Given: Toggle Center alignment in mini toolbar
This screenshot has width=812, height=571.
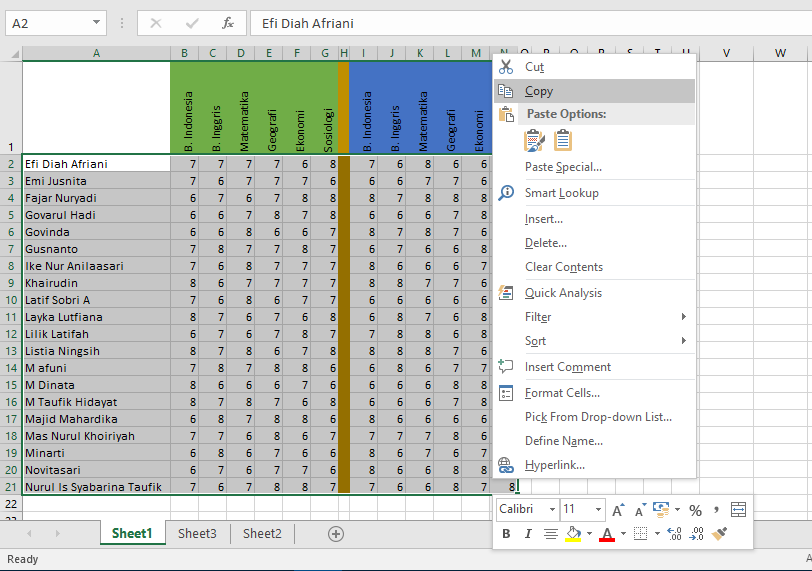Looking at the screenshot, I should (550, 534).
